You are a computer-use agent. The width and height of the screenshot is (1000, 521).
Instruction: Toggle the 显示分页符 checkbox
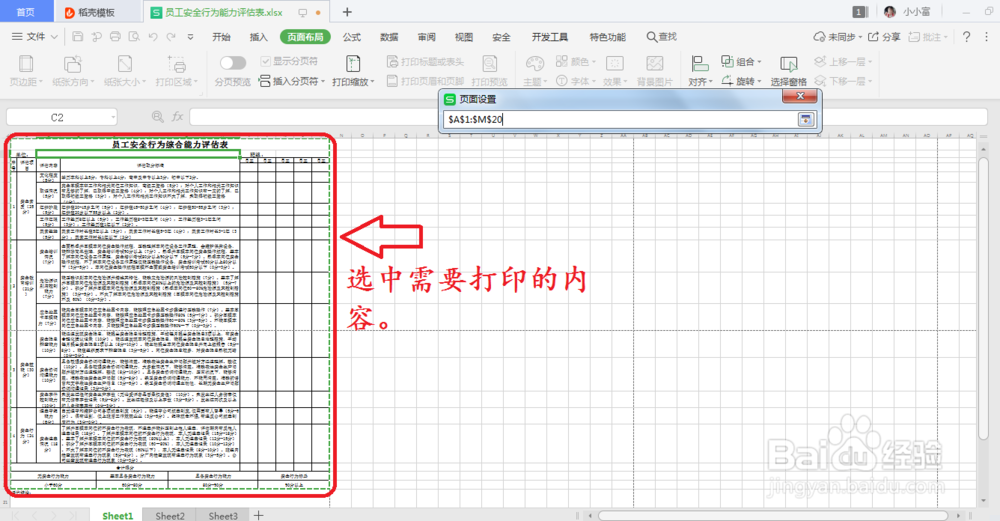(x=265, y=61)
